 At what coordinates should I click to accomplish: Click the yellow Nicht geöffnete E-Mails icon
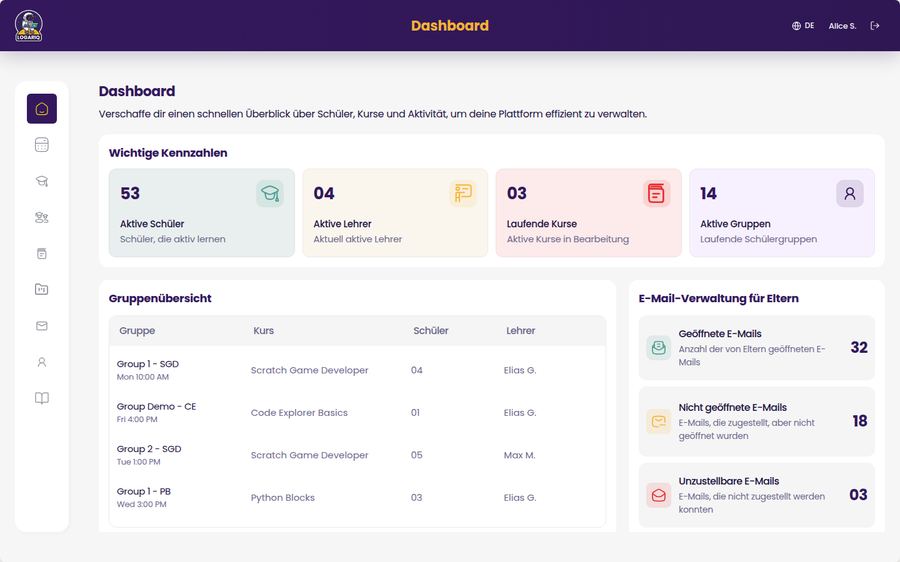click(658, 421)
